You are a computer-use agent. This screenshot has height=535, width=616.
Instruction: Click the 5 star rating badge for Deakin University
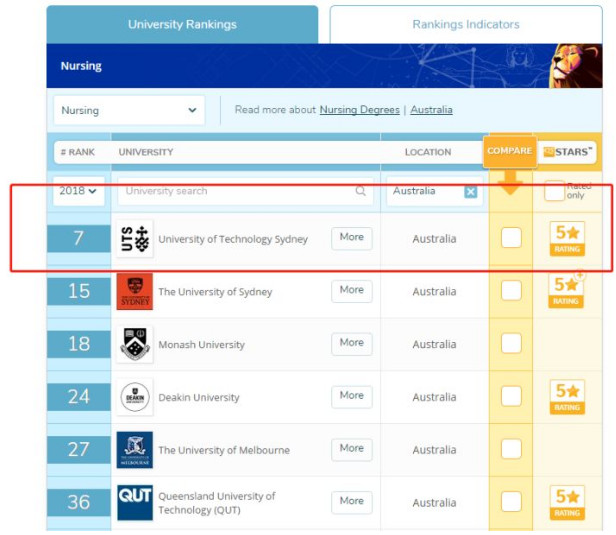pyautogui.click(x=567, y=397)
